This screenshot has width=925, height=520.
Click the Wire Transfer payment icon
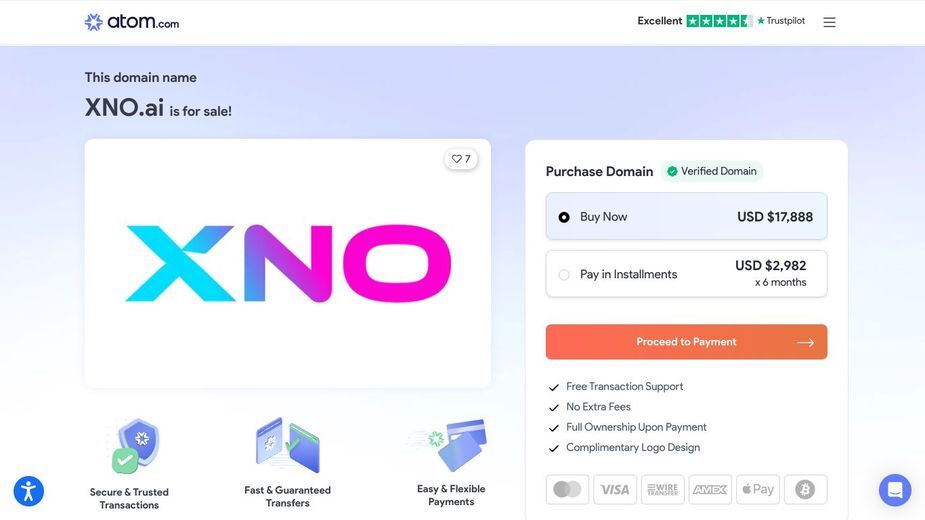[x=662, y=489]
